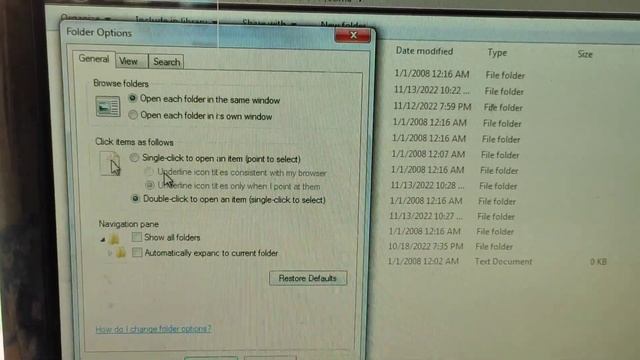The width and height of the screenshot is (640, 360).
Task: Click folder icon beside Automatically expand option
Action: (121, 253)
